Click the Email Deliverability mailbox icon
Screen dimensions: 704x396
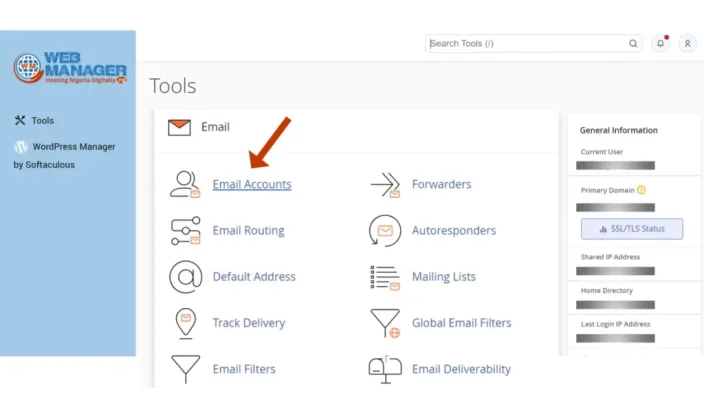tap(385, 370)
